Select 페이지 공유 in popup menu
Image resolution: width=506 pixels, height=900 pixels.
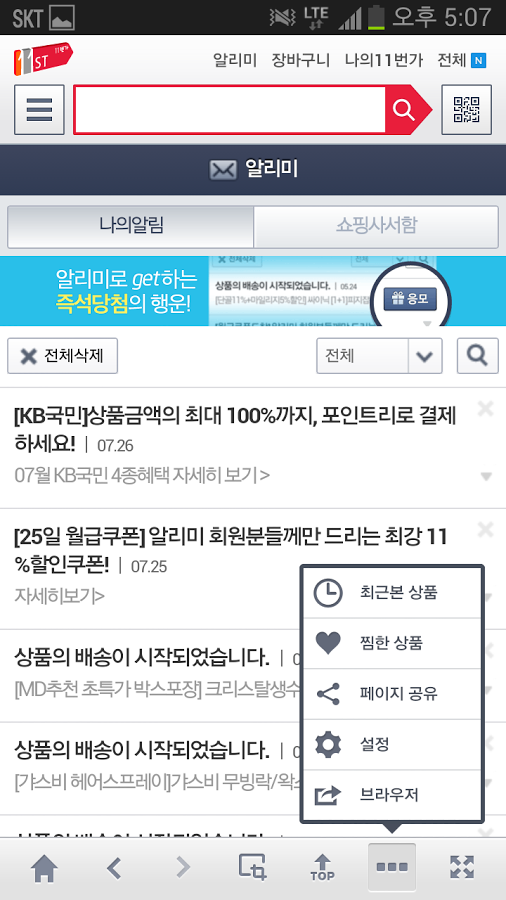[392, 693]
